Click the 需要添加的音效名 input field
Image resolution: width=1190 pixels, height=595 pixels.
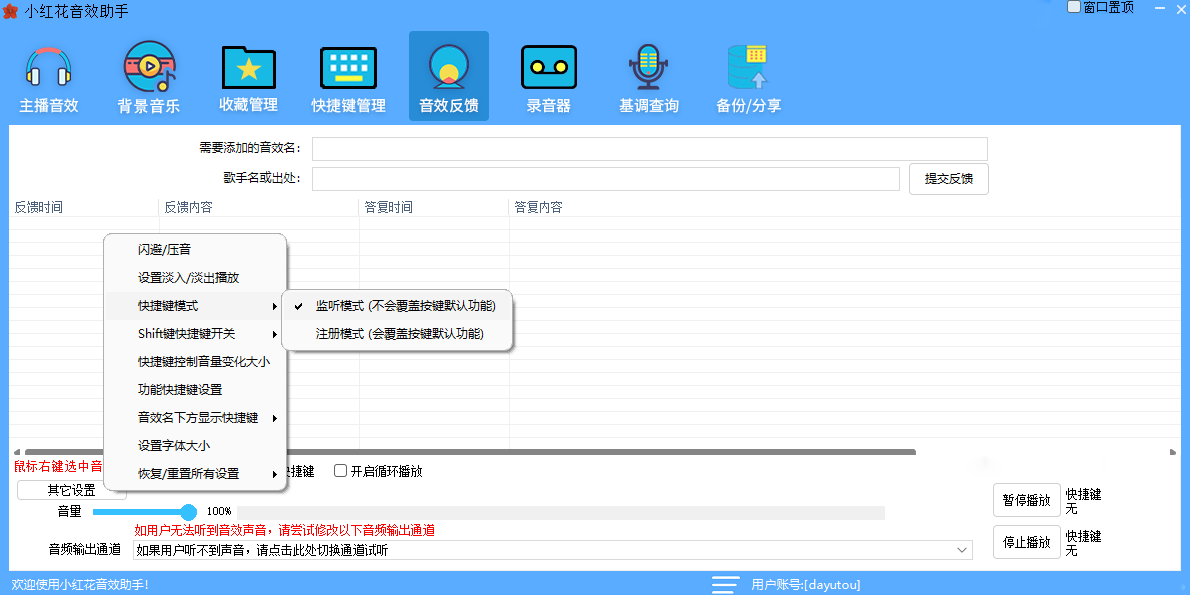(649, 149)
